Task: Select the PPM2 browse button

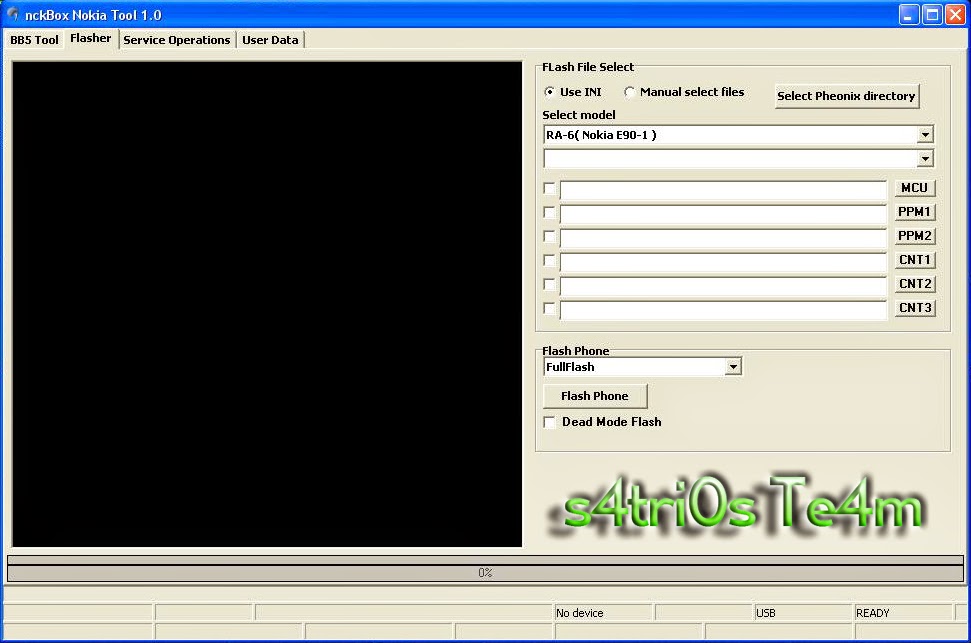Action: pos(915,236)
